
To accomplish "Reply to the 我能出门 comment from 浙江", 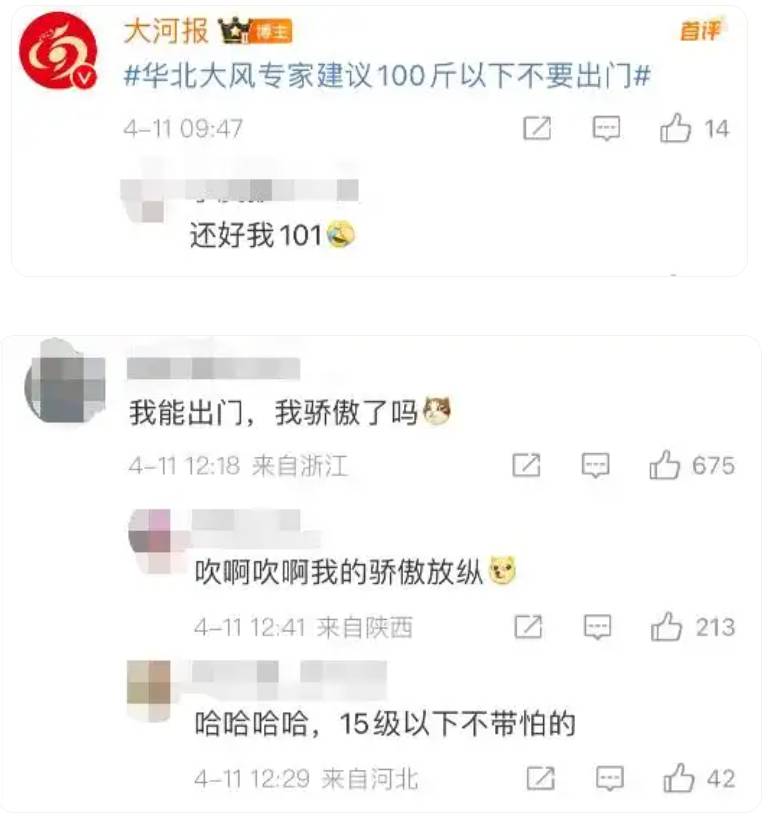I will point(595,465).
